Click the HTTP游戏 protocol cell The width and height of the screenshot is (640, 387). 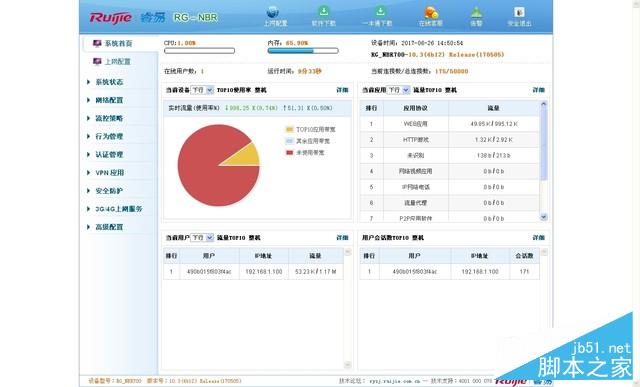(416, 140)
